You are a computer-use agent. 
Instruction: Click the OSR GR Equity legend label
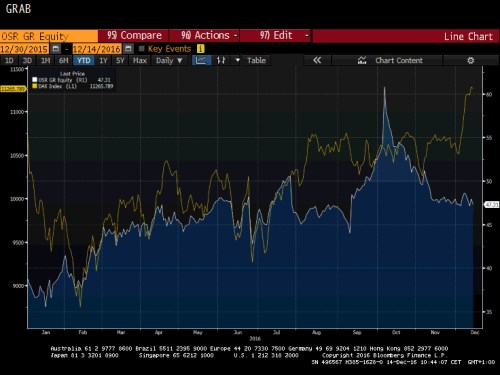pyautogui.click(x=63, y=80)
